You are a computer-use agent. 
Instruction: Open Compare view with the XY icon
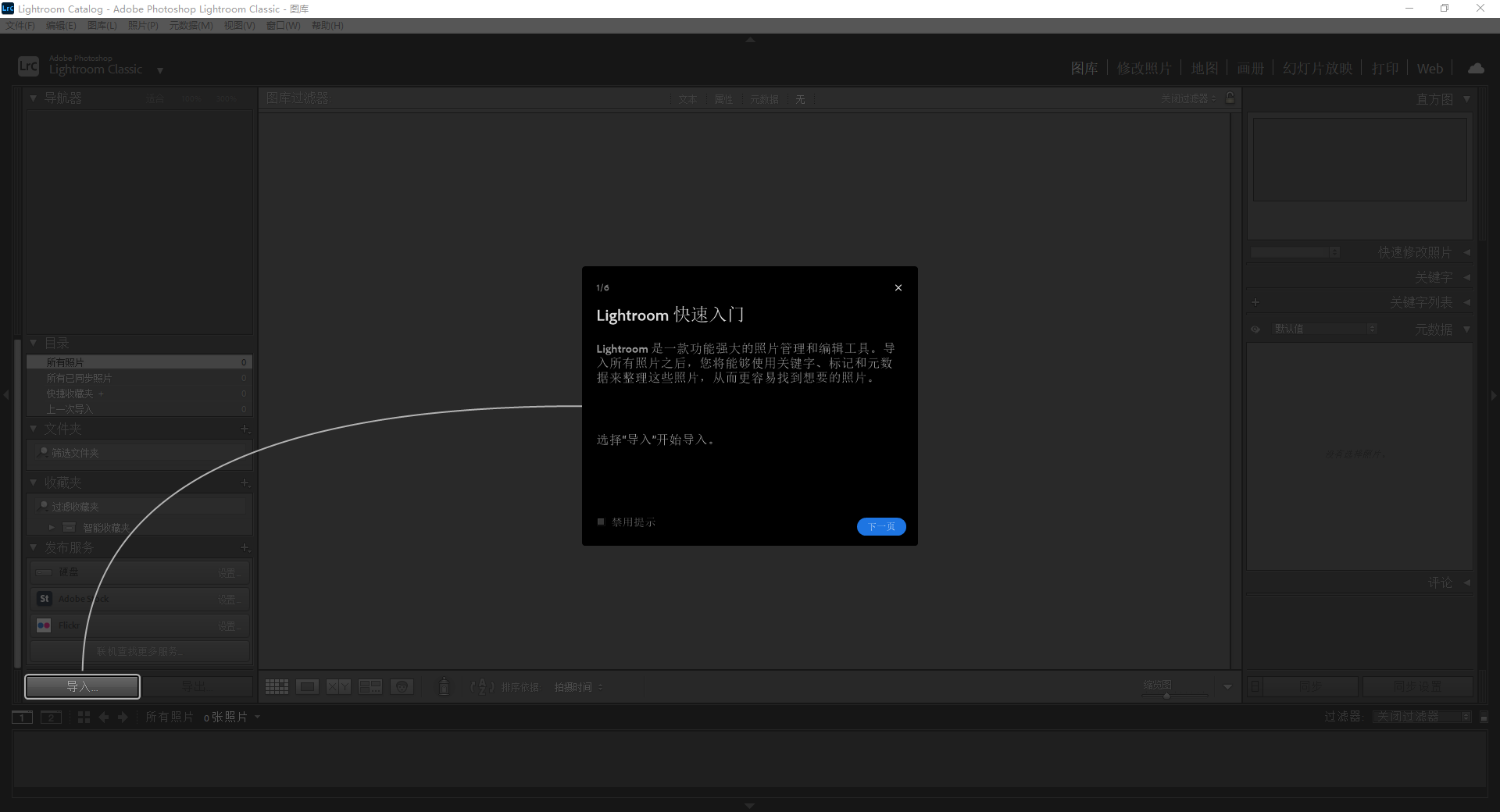click(339, 687)
